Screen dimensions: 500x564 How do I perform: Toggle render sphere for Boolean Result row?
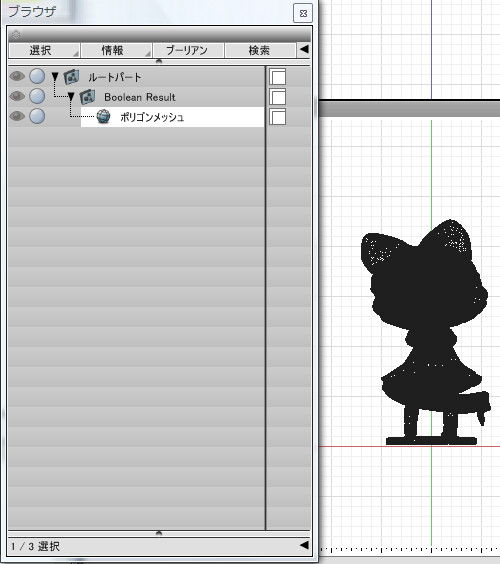(x=37, y=96)
